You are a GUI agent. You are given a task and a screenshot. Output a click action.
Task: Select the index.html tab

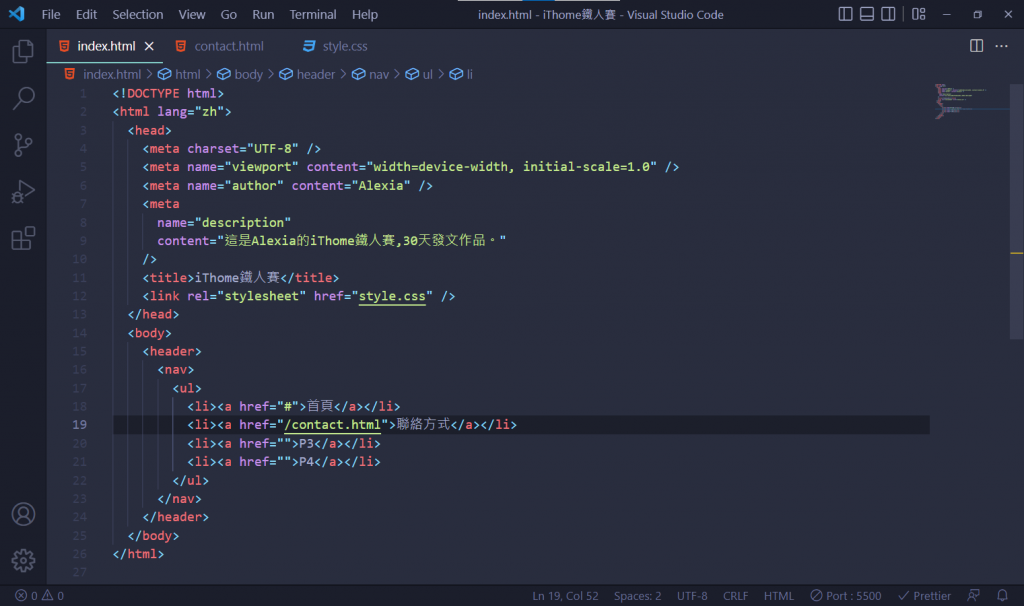(x=106, y=46)
